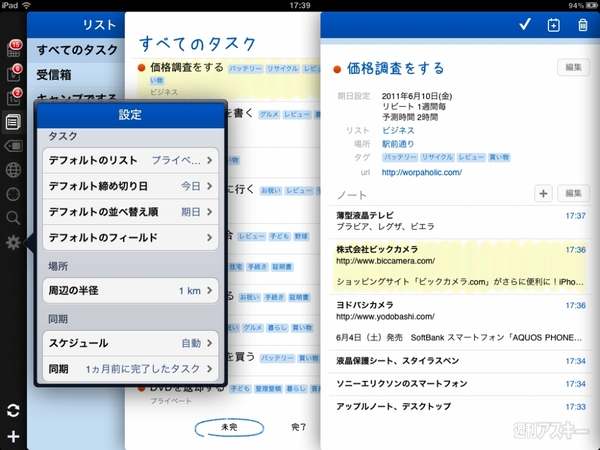This screenshot has width=600, height=450.
Task: Open デフォルト締め切り日 setting row
Action: point(130,186)
